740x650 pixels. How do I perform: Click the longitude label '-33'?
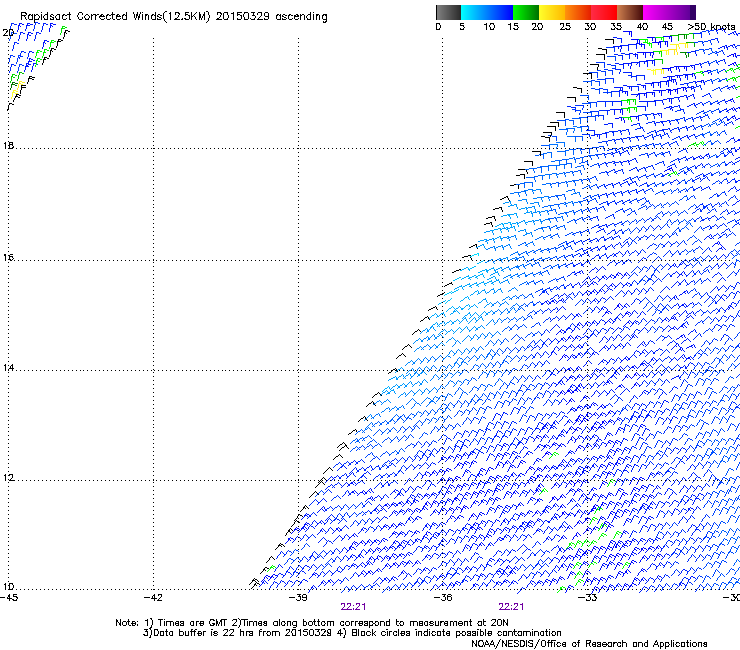(588, 598)
